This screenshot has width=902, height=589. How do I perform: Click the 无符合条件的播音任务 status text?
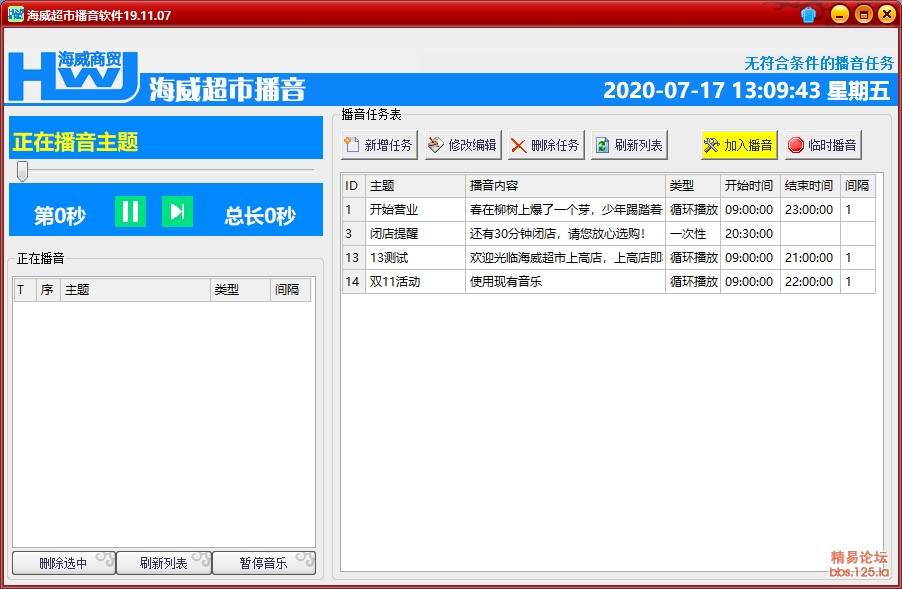[819, 63]
